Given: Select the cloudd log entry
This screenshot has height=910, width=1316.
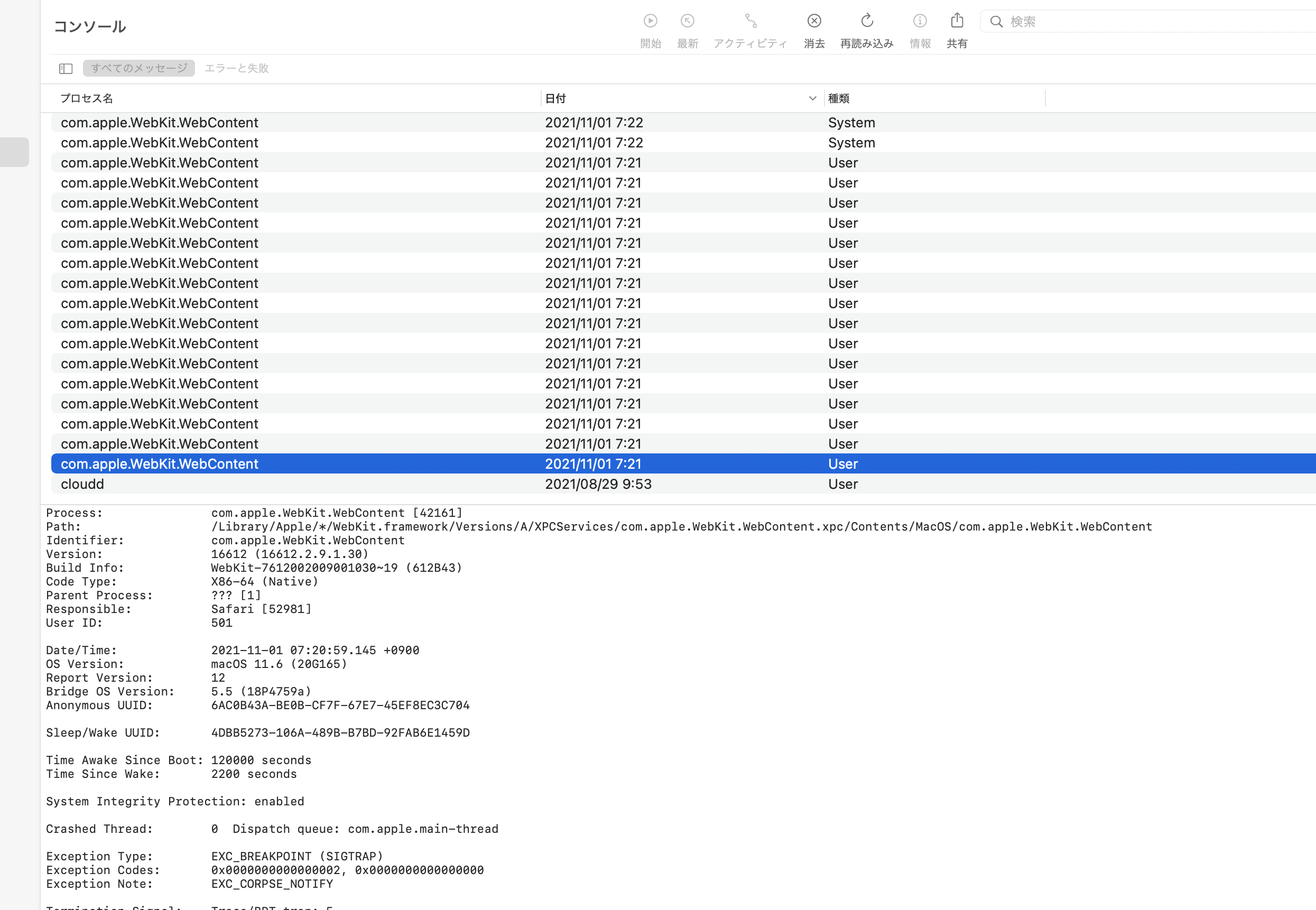Looking at the screenshot, I should point(82,484).
